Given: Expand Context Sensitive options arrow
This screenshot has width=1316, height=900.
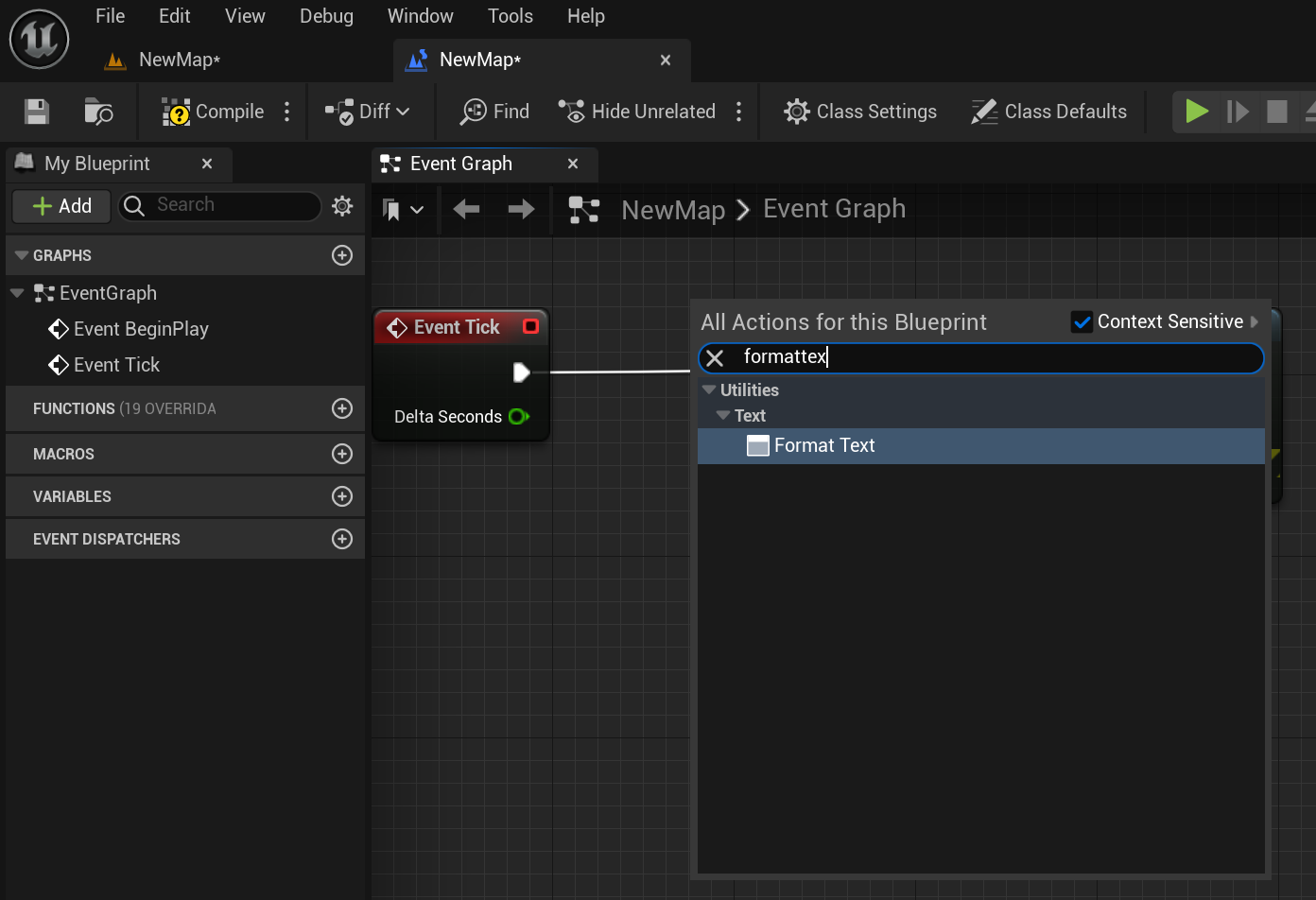Looking at the screenshot, I should 1255,321.
